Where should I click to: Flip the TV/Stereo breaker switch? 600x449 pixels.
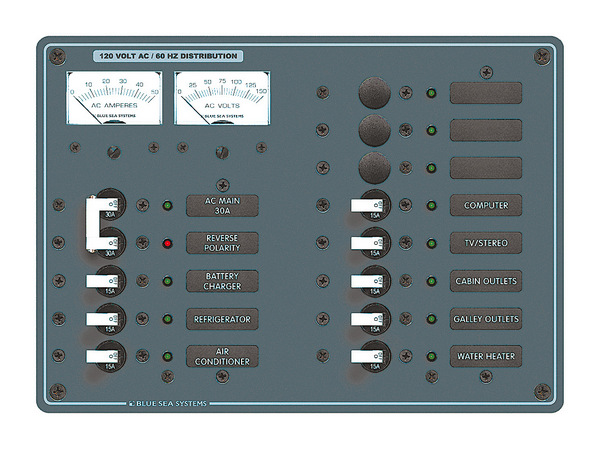tap(367, 243)
